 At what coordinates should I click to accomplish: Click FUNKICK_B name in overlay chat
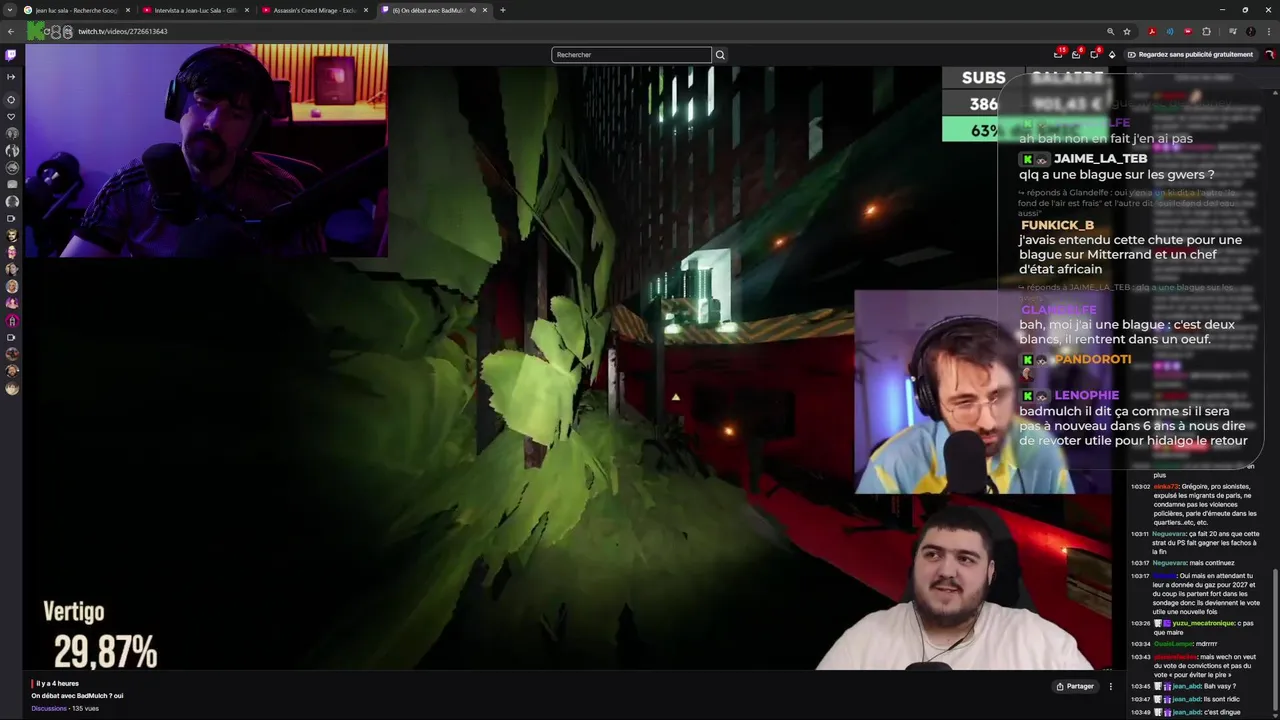(1057, 225)
